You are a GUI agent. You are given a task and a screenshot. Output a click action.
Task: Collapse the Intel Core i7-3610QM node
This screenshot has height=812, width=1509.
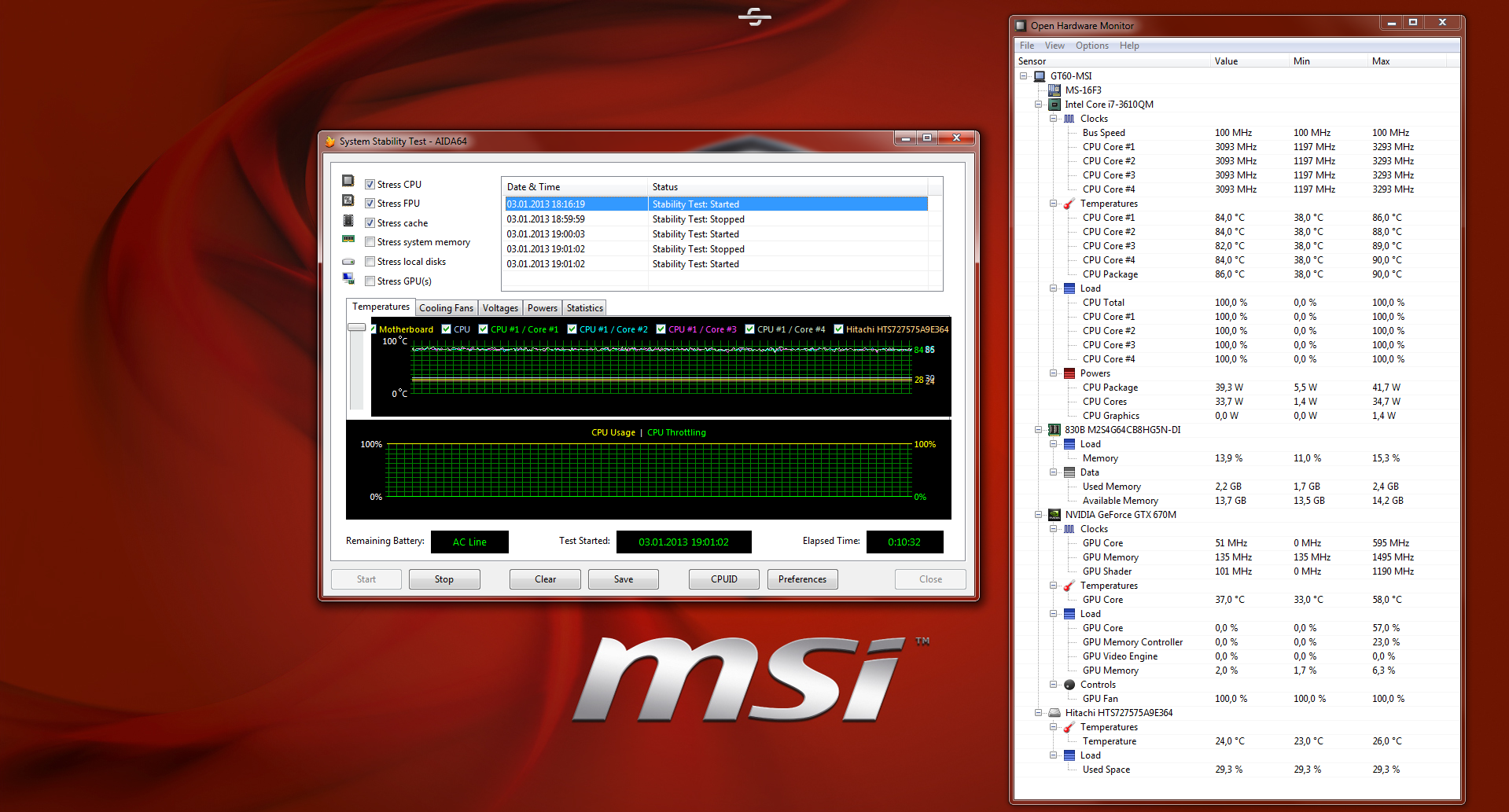click(x=1039, y=105)
